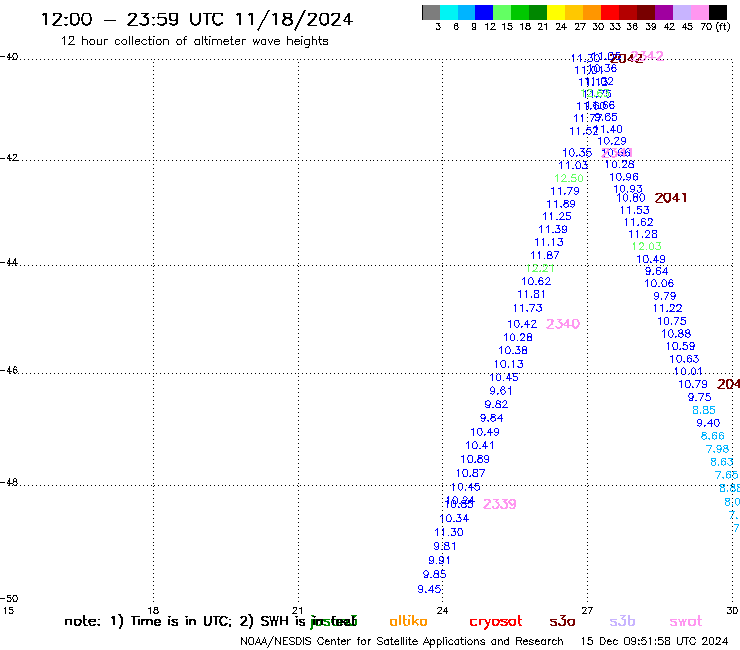Viewport: 740px width, 650px height.
Task: Click the wave height value 11.53
Action: click(x=635, y=210)
